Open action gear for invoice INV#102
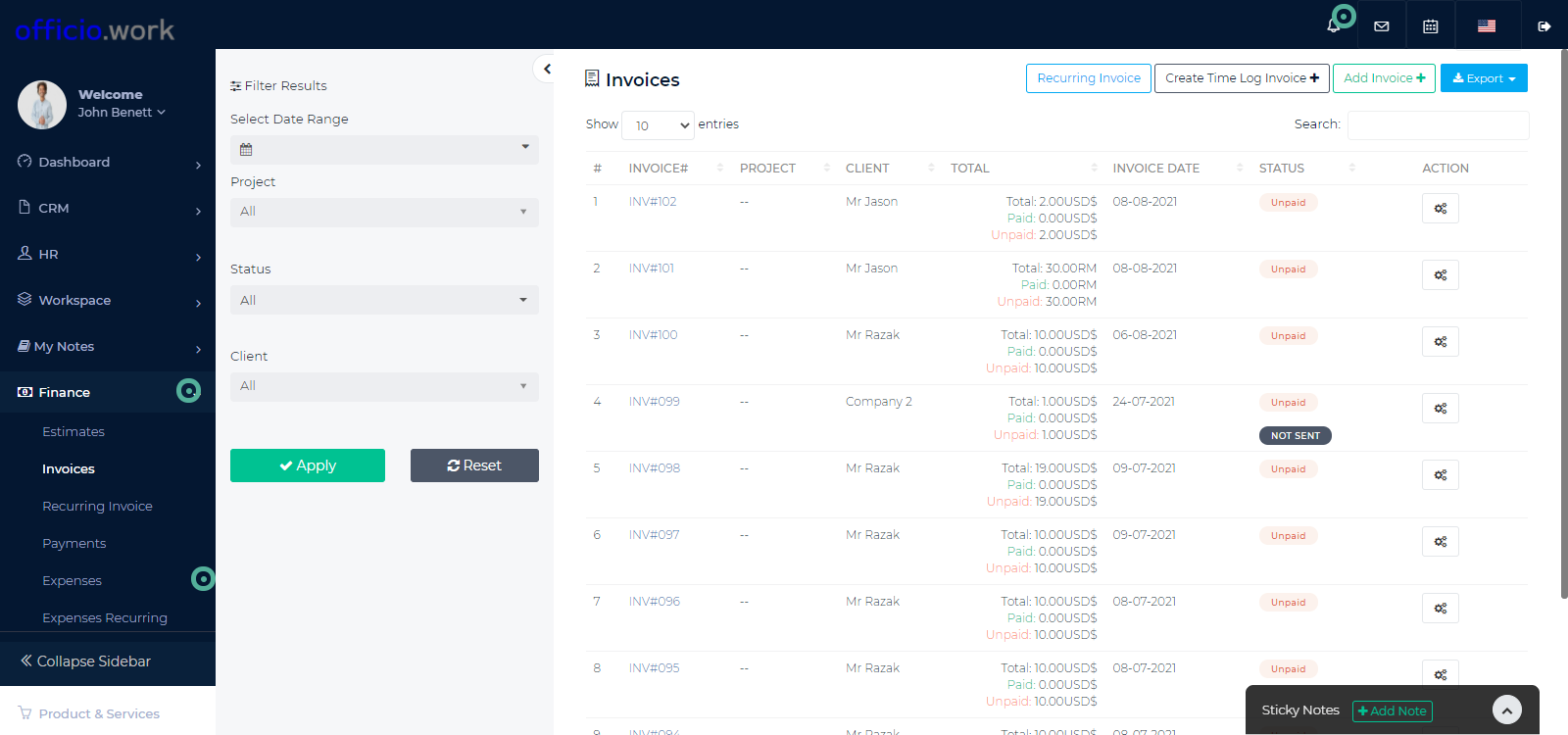This screenshot has width=1568, height=735. pyautogui.click(x=1441, y=208)
